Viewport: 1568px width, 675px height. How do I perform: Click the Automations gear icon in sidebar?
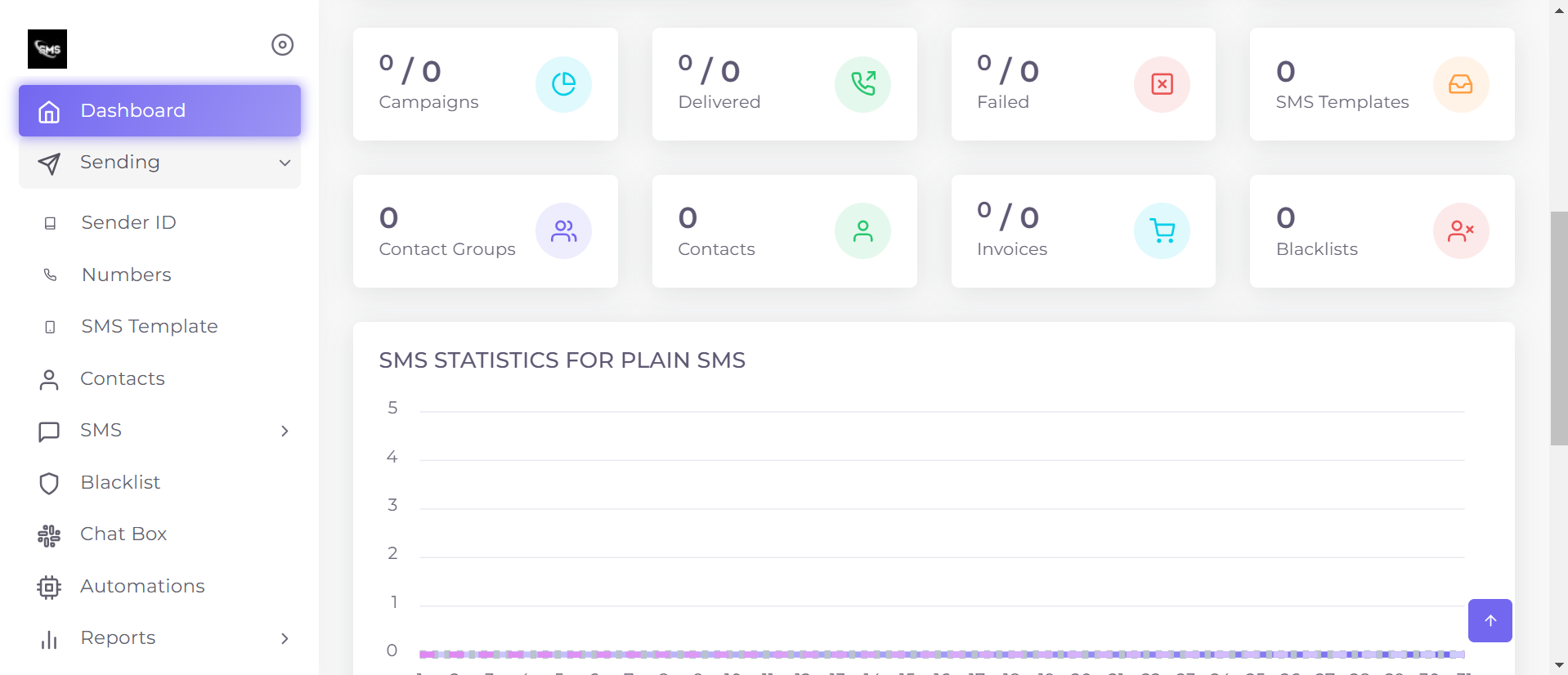click(49, 588)
